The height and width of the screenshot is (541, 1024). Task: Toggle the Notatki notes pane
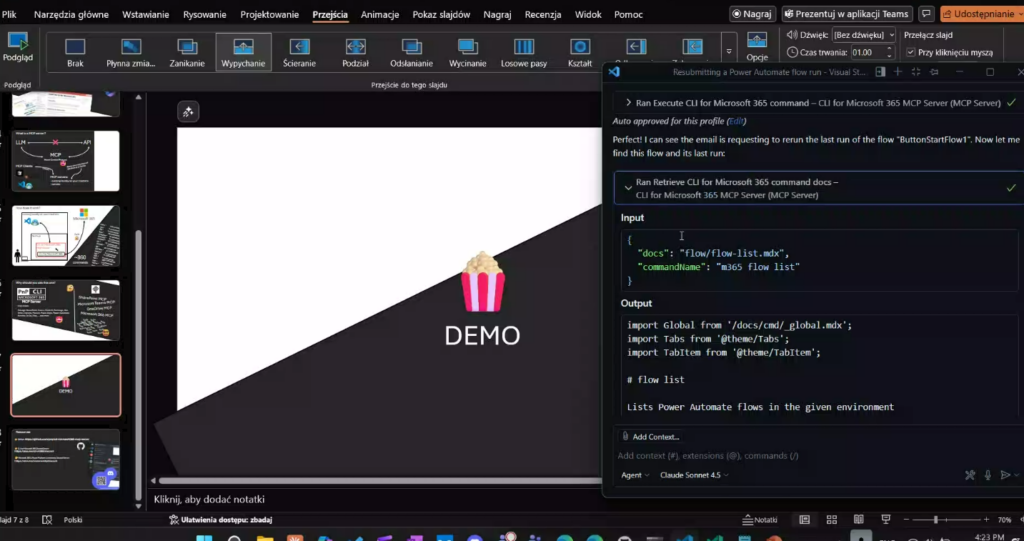[x=760, y=520]
